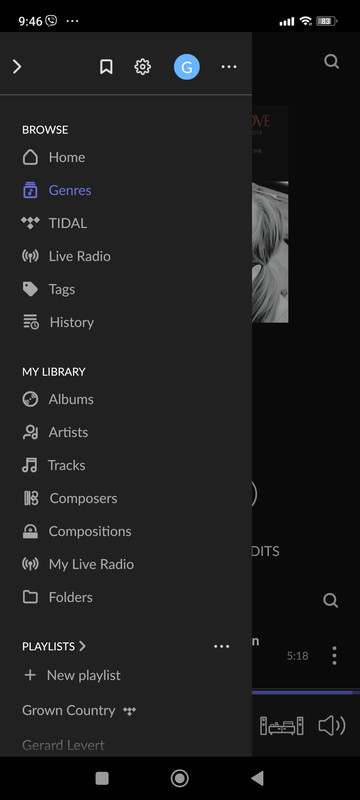Image resolution: width=360 pixels, height=800 pixels.
Task: Open Artists in My Library
Action: pos(68,432)
